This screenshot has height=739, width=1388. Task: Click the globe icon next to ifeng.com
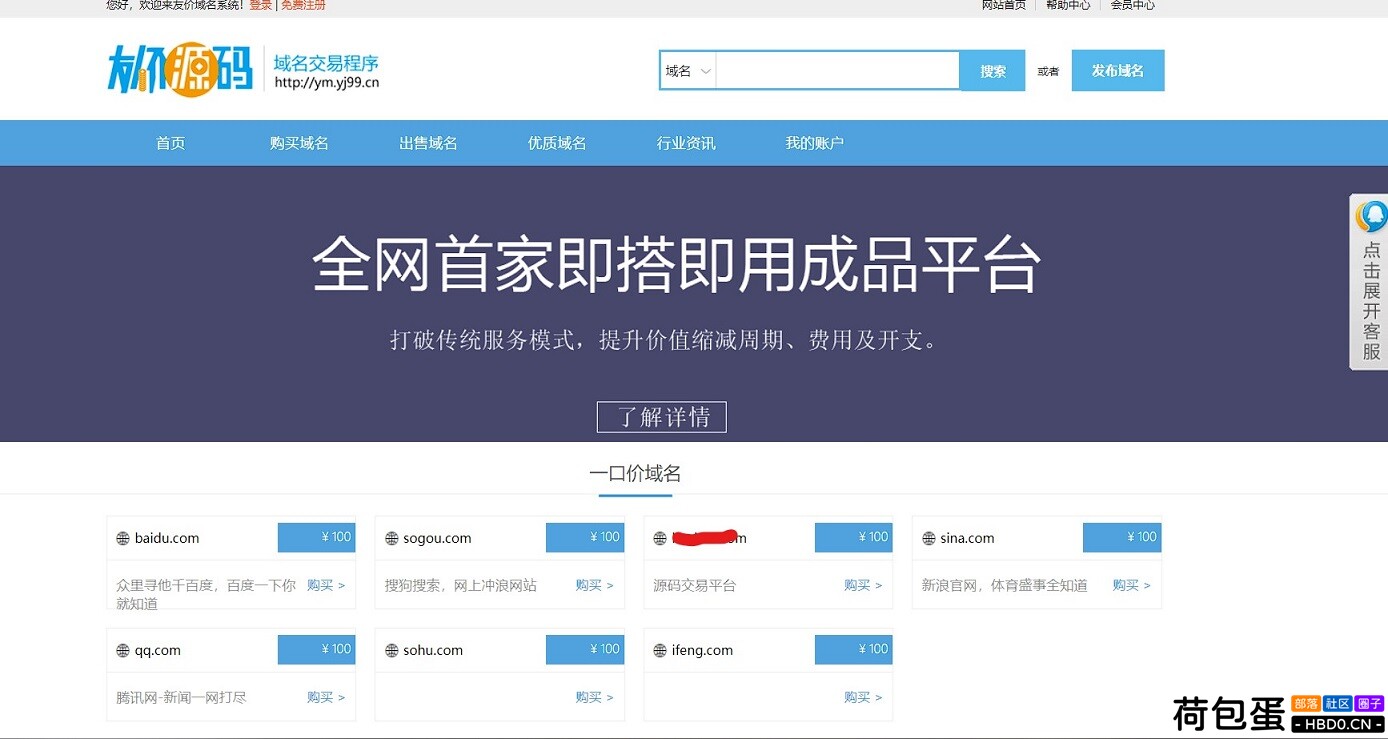[x=660, y=650]
